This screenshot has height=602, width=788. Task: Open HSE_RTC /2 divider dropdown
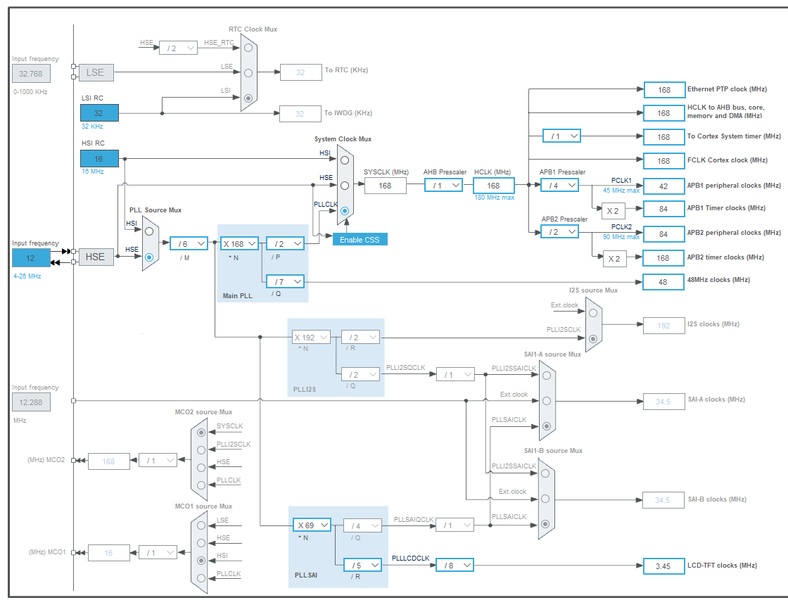(178, 48)
